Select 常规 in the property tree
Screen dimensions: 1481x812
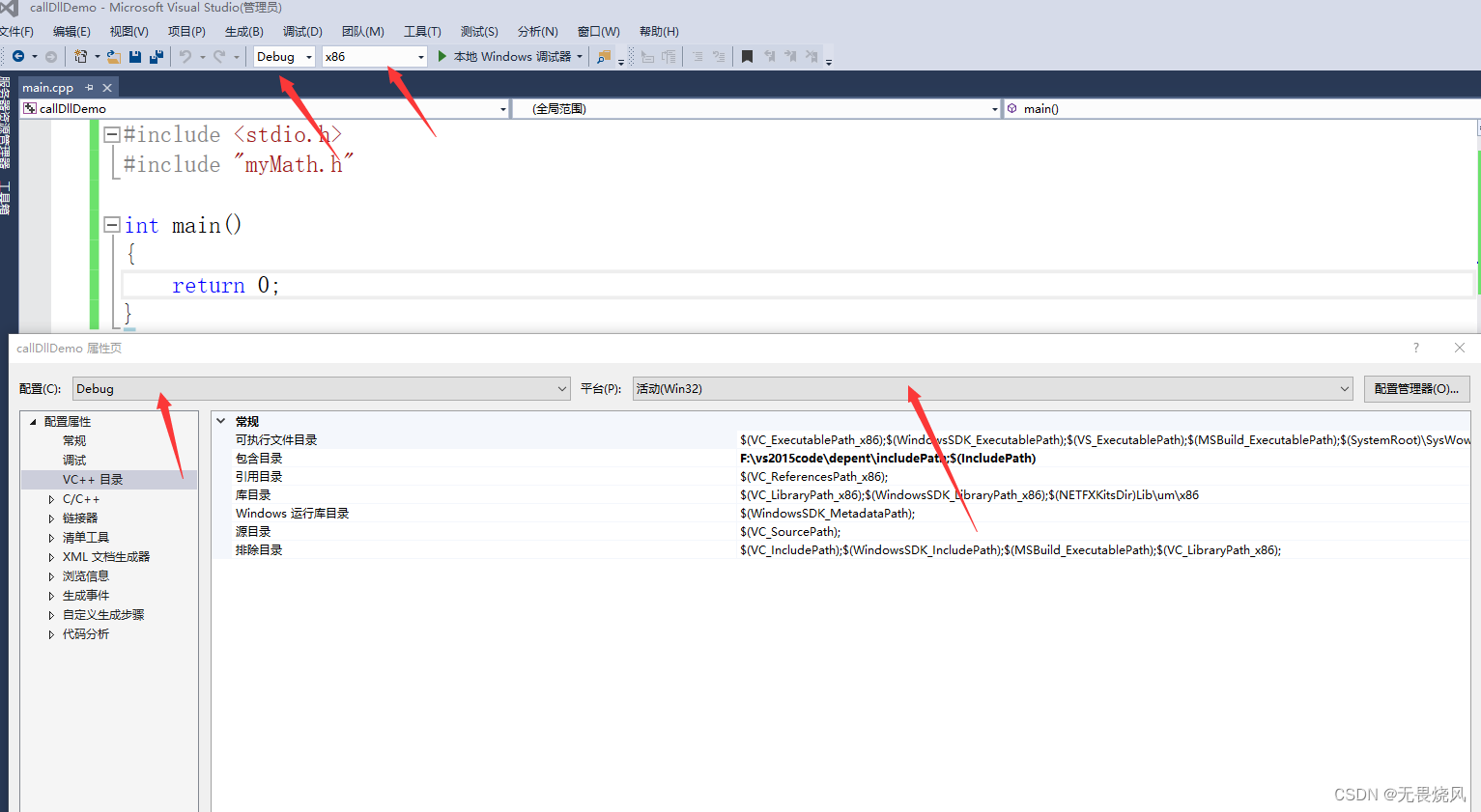pos(74,441)
